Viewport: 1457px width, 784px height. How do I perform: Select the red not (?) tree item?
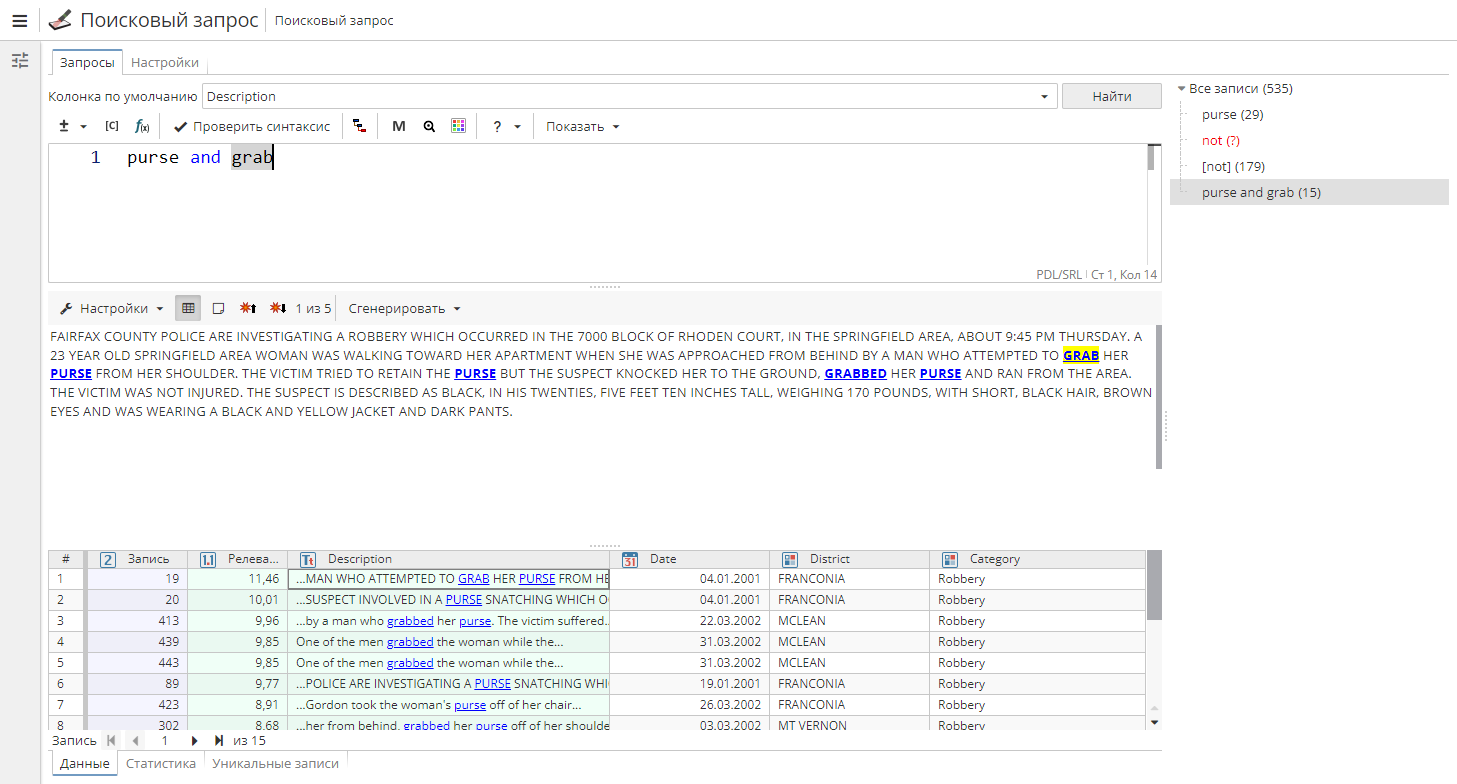coord(1220,140)
